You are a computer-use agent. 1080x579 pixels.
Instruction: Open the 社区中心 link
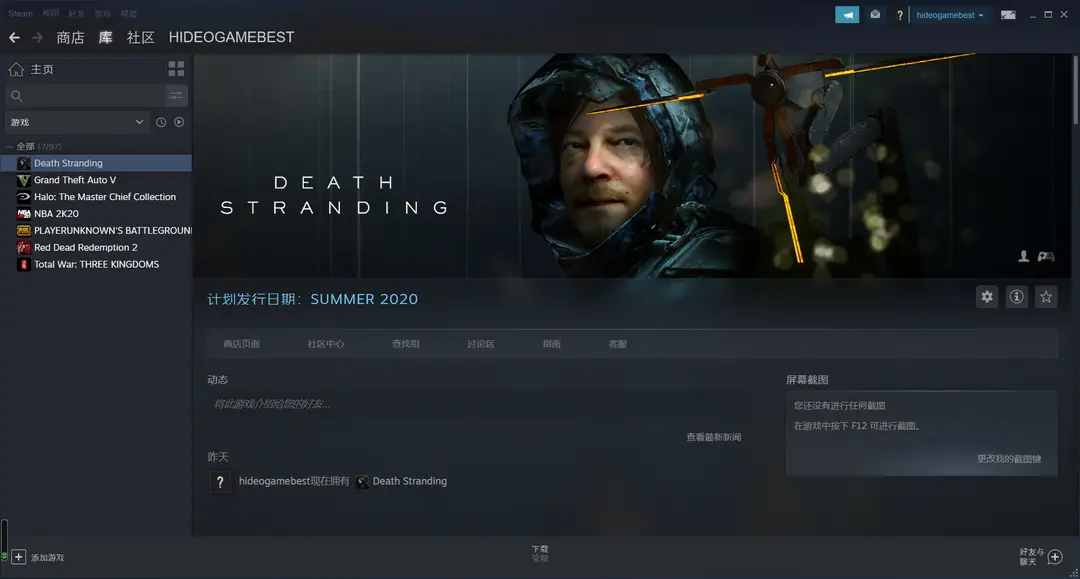(326, 344)
